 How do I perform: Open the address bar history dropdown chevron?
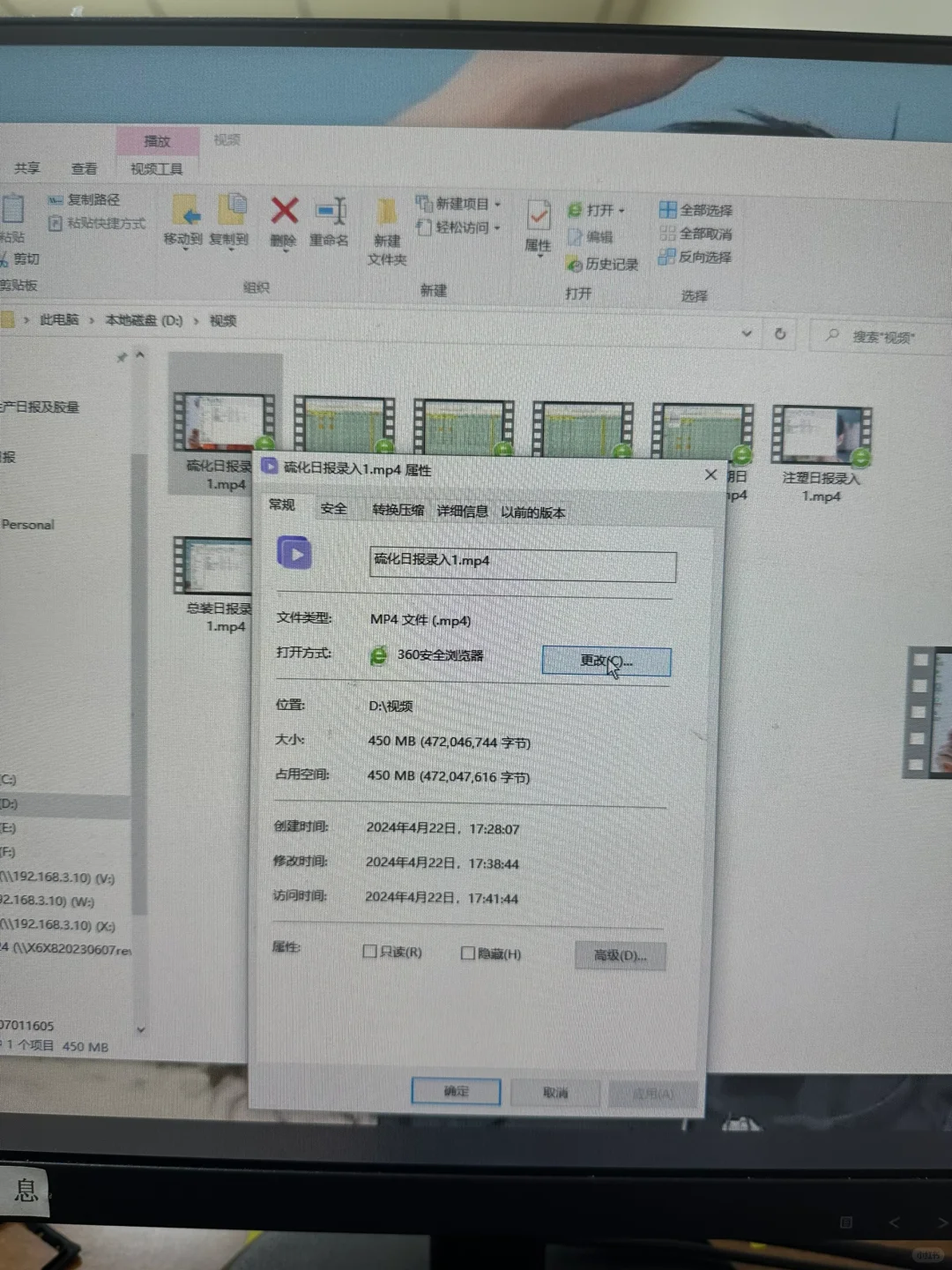coord(747,335)
